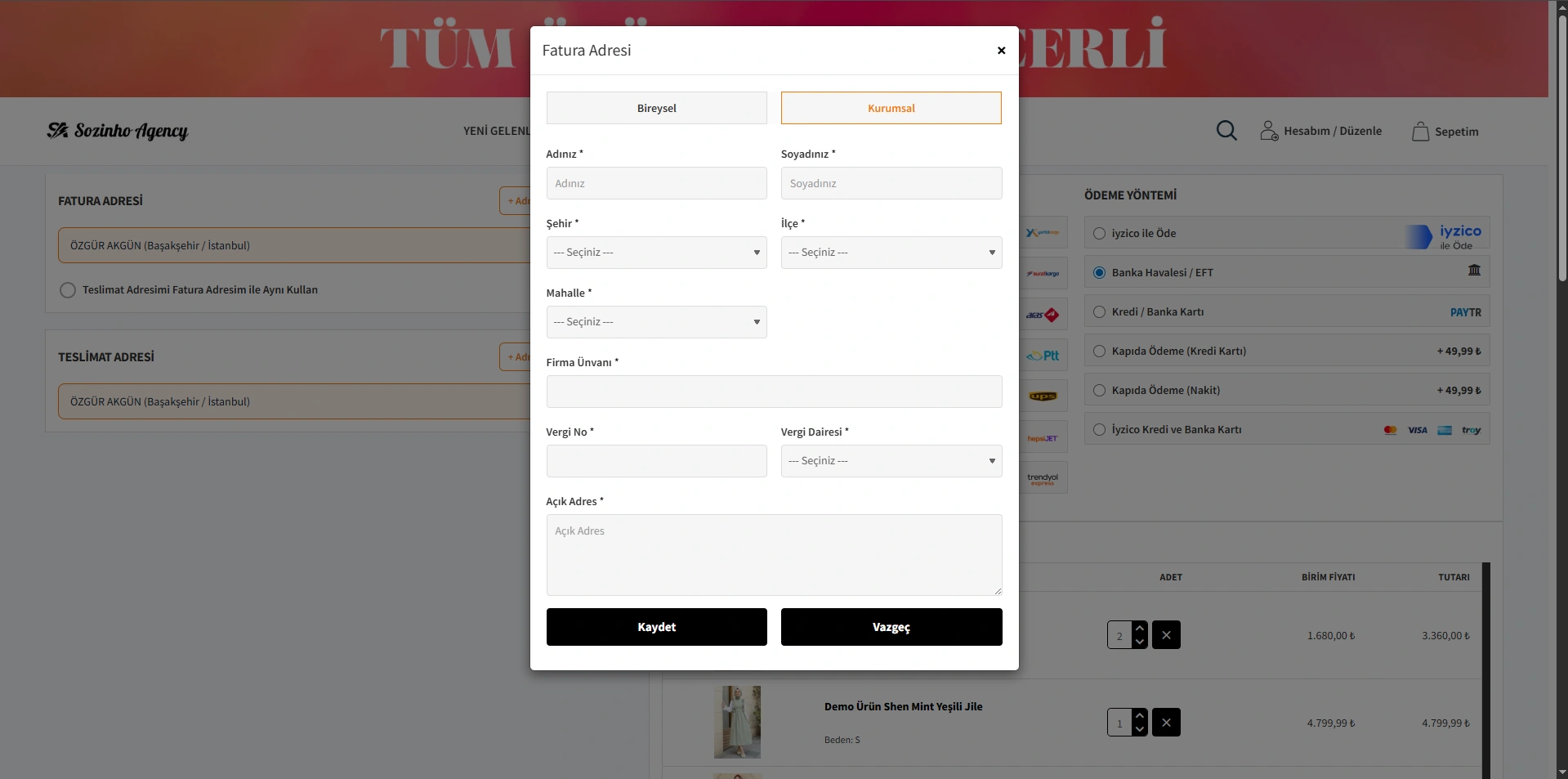Click the UPS cargo logo
This screenshot has height=779, width=1568.
pyautogui.click(x=1043, y=396)
